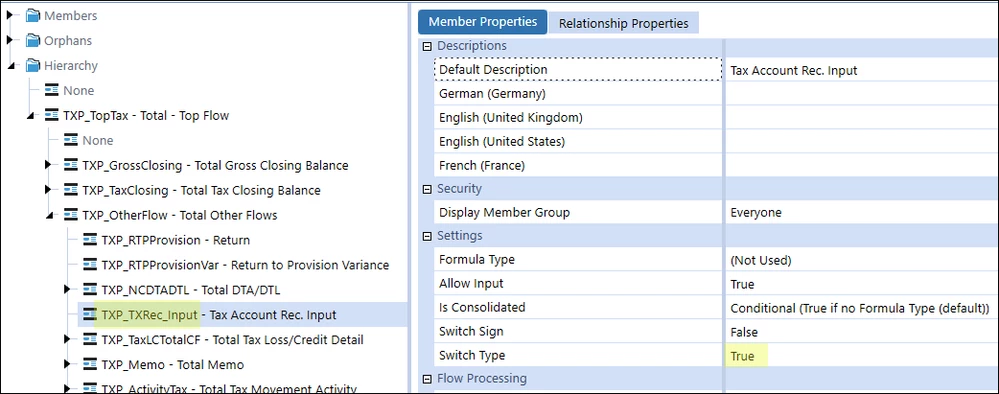Click the member icon beside TXP_TopTax
999x394 pixels.
point(52,115)
